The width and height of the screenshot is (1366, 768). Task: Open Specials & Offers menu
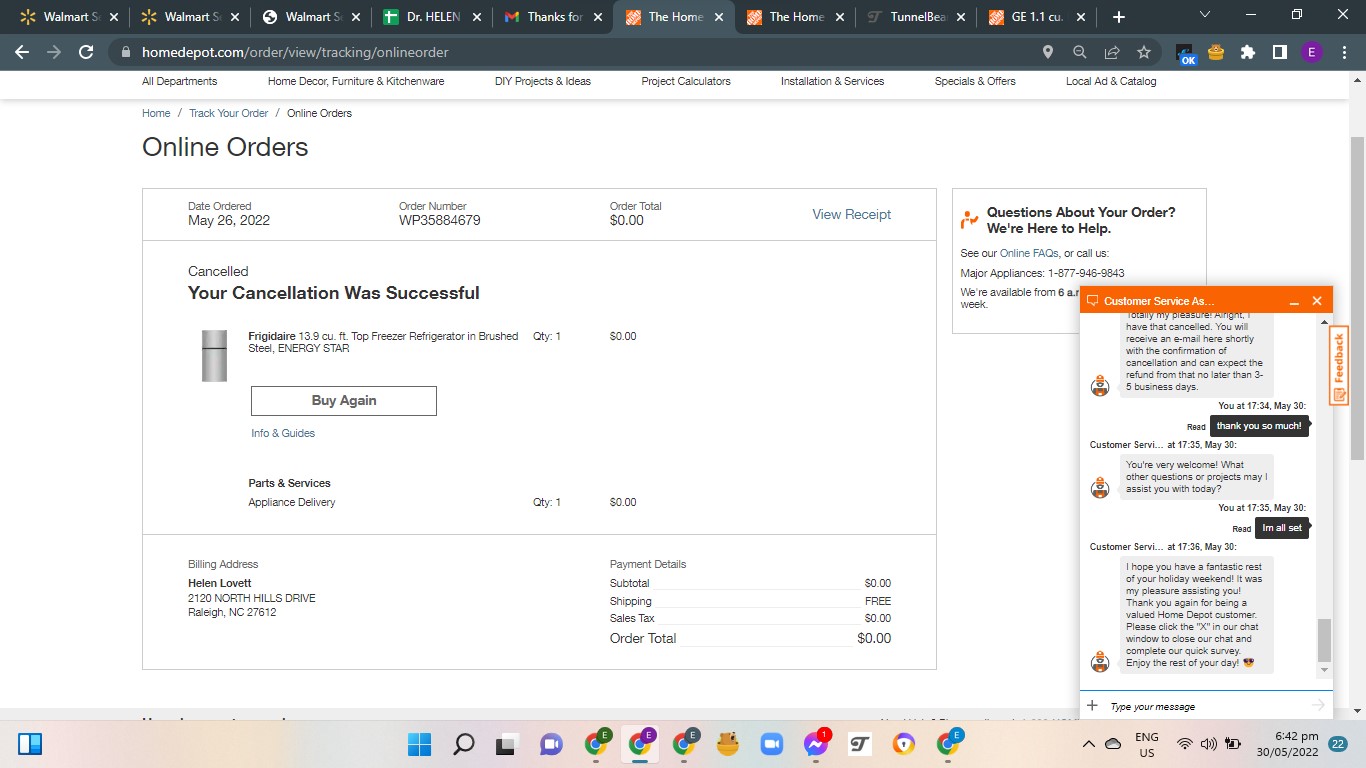coord(975,81)
